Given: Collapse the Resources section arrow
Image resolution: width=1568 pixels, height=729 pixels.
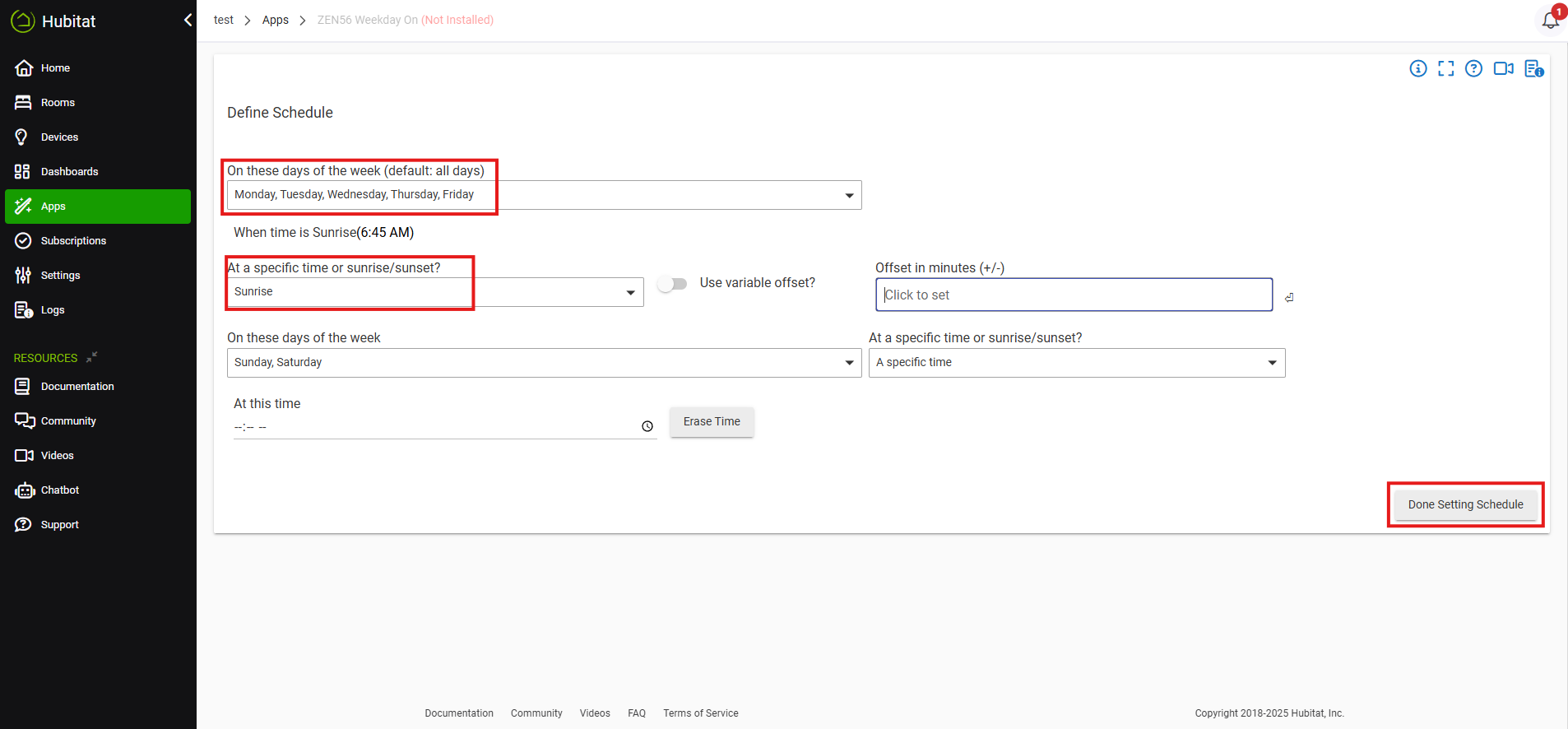Looking at the screenshot, I should (x=92, y=357).
